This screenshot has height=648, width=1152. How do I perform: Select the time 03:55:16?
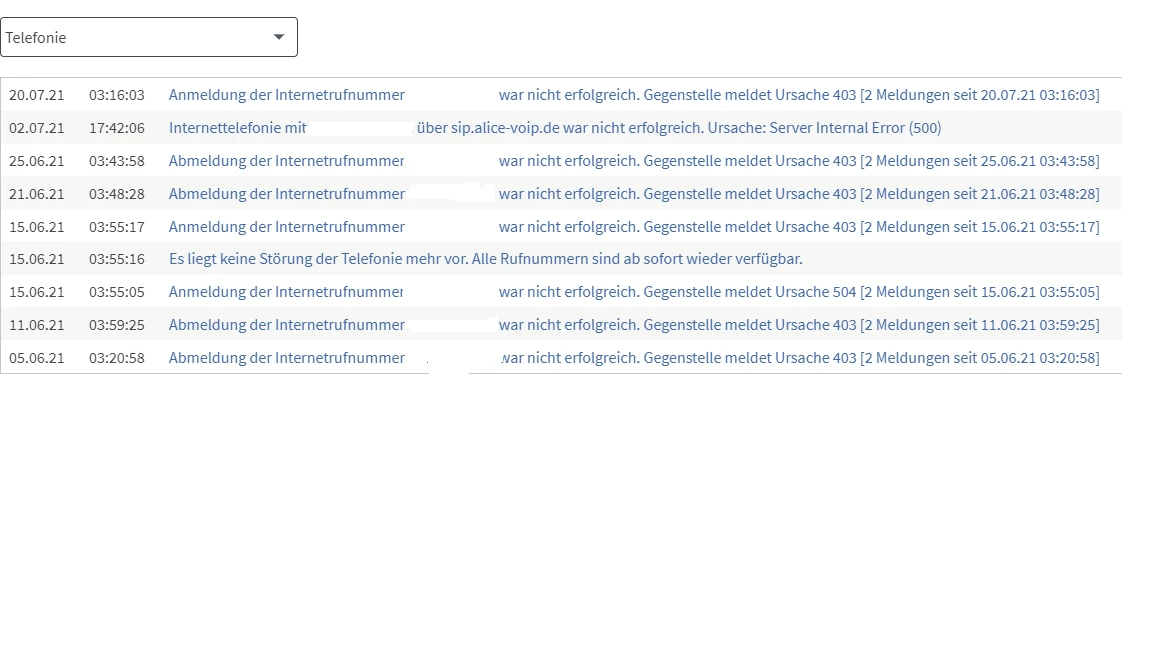pyautogui.click(x=117, y=259)
